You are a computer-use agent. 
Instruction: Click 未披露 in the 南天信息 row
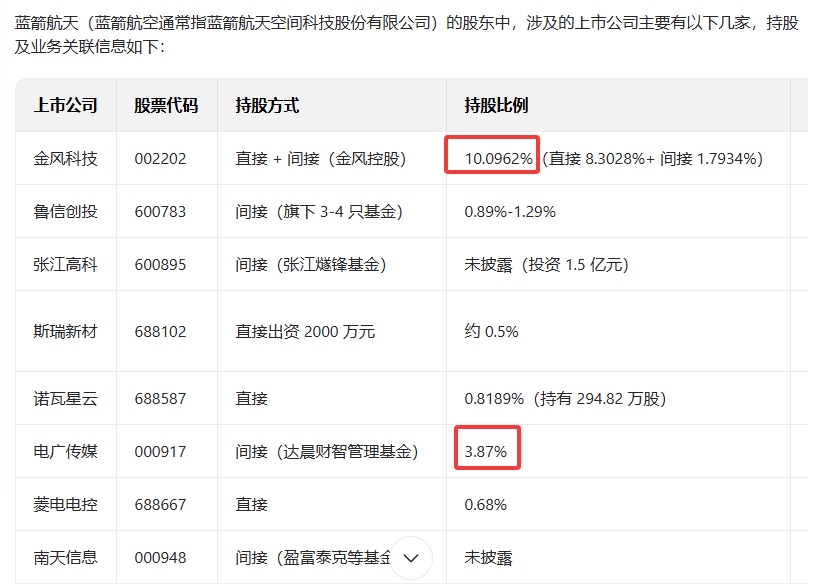coord(489,557)
